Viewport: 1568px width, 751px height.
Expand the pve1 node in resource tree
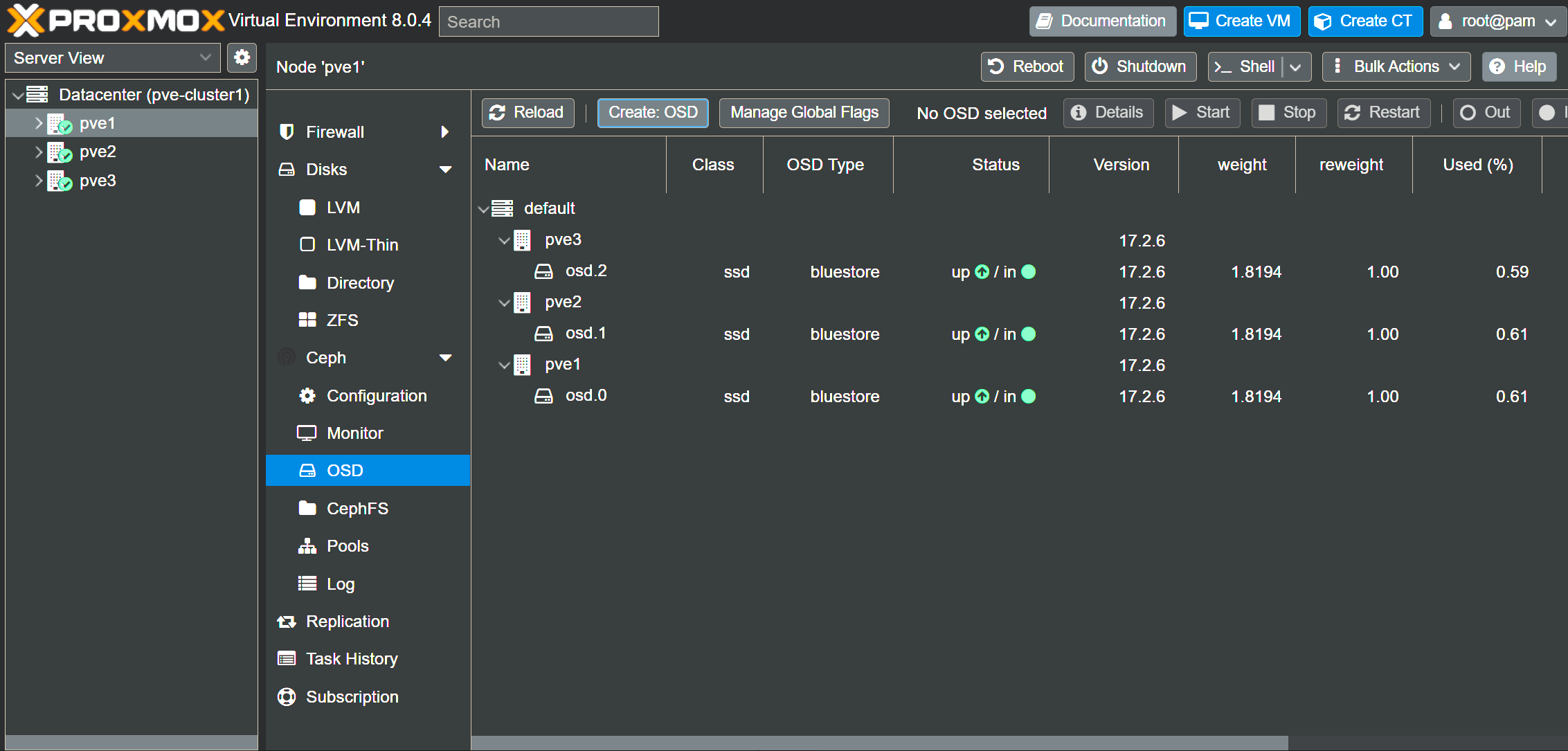click(39, 123)
